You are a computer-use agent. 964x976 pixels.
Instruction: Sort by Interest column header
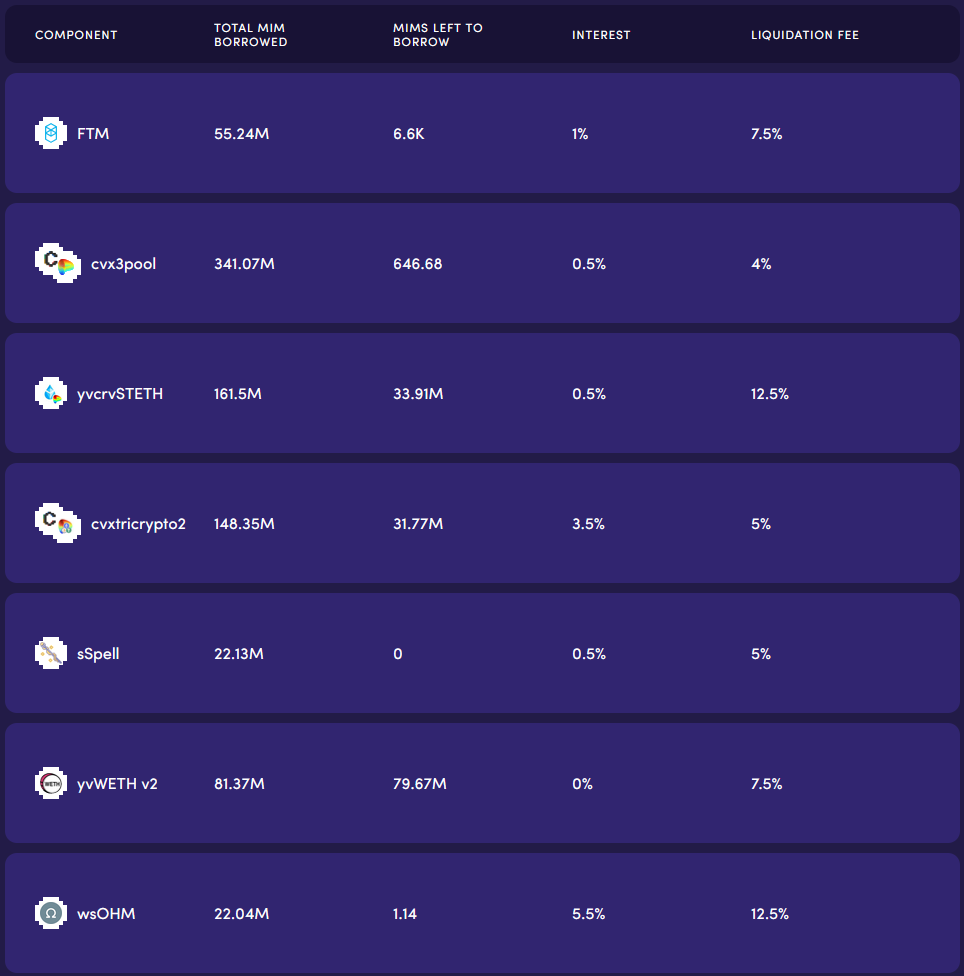tap(601, 35)
